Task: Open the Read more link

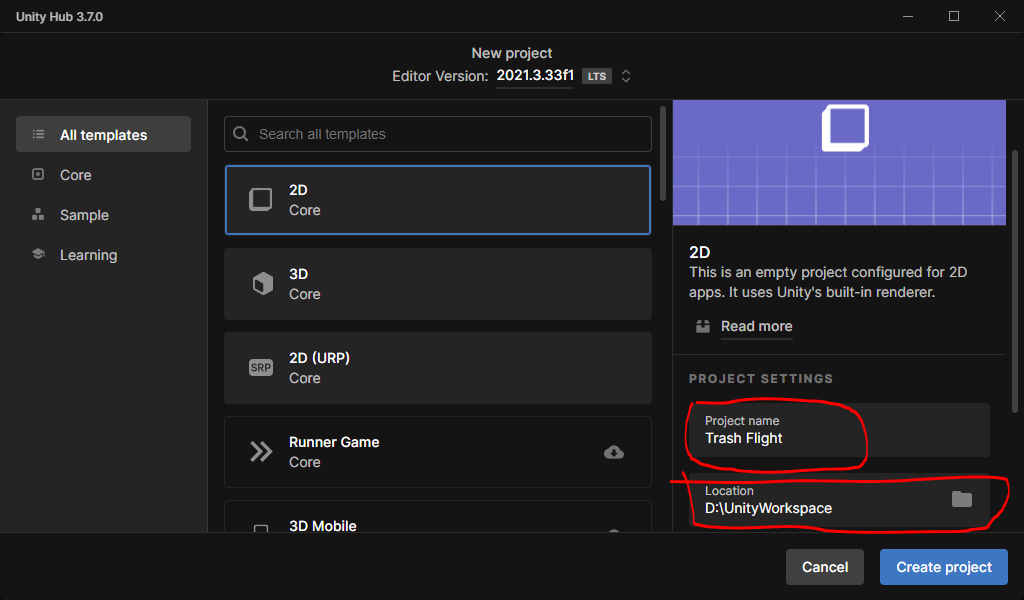Action: (x=756, y=326)
